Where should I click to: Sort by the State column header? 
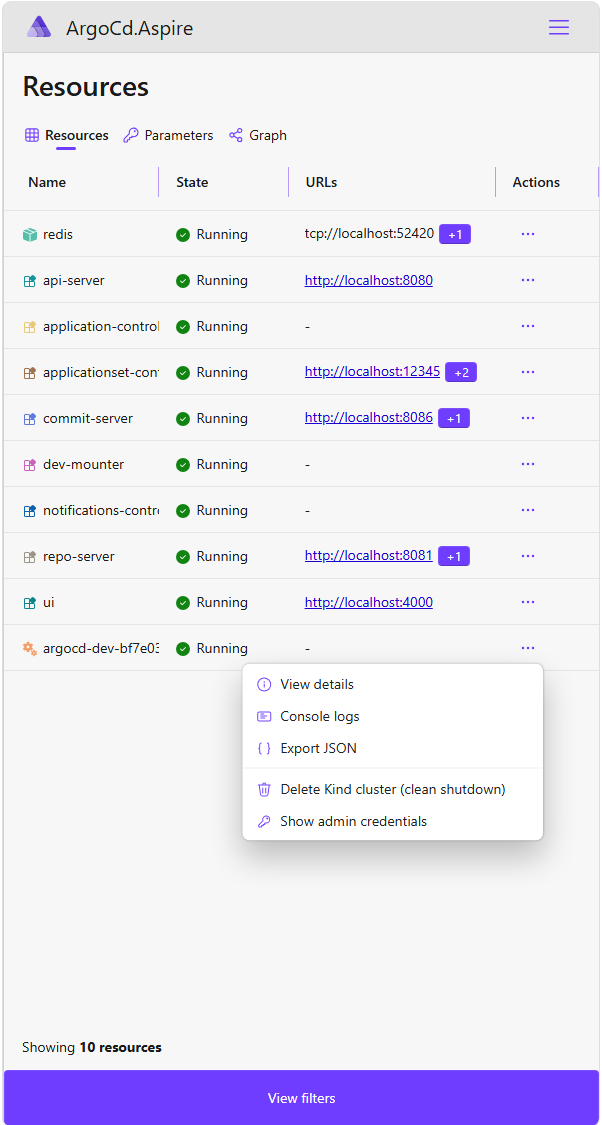(x=192, y=182)
